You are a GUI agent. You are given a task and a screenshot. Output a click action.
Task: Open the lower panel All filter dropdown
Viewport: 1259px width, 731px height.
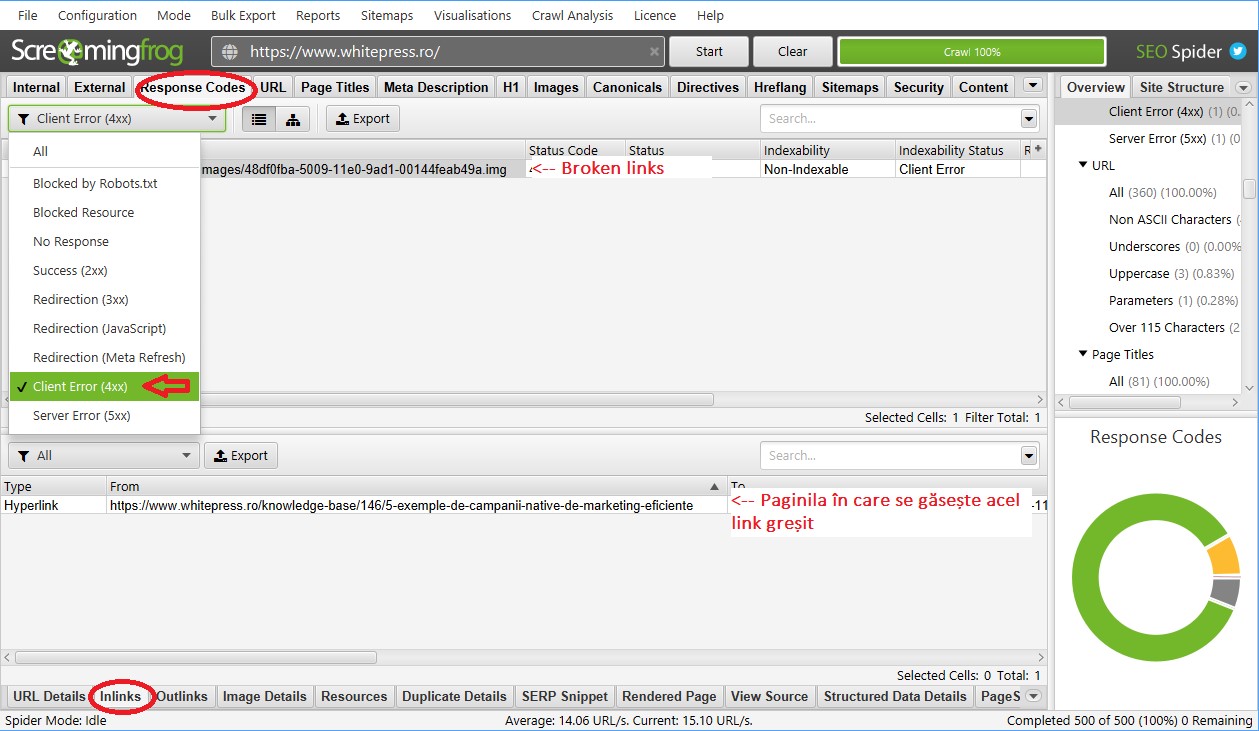click(103, 456)
